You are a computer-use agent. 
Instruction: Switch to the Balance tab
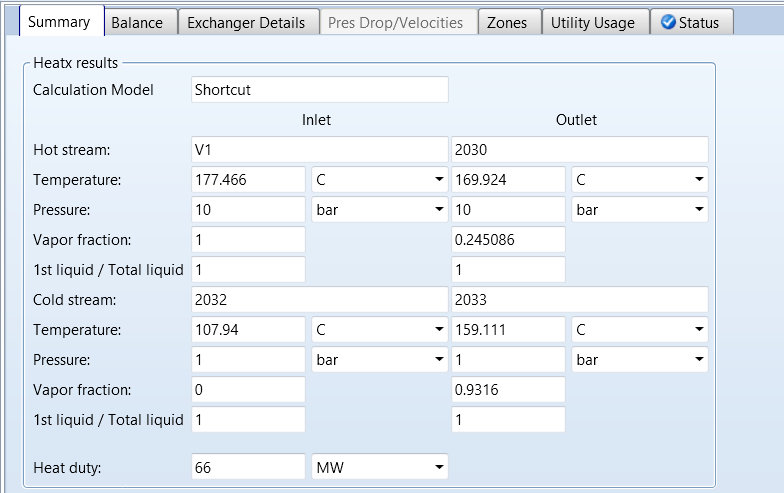tap(138, 22)
